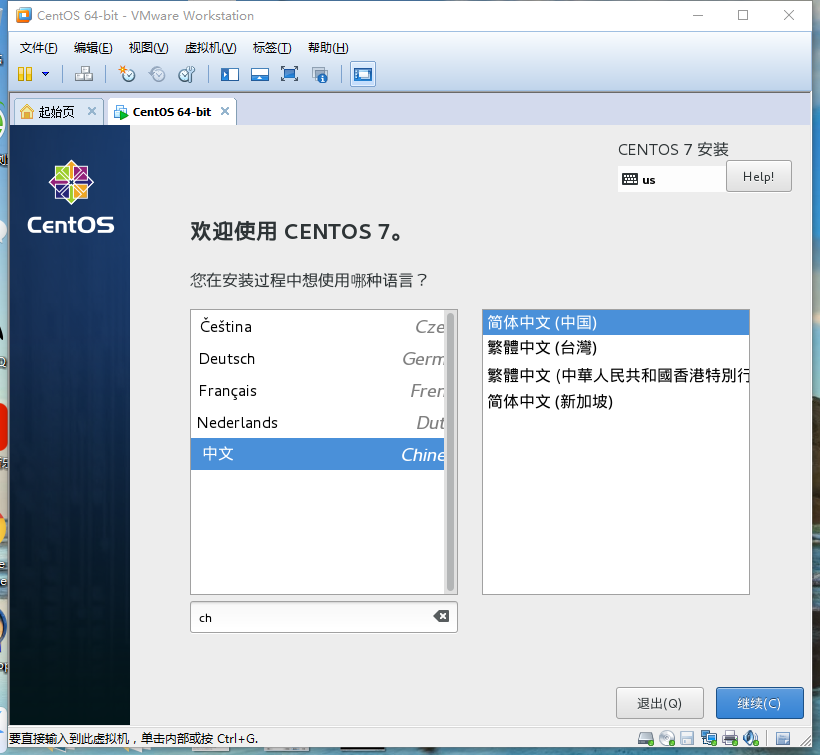Clear the language search text
The image size is (820, 755).
point(441,616)
